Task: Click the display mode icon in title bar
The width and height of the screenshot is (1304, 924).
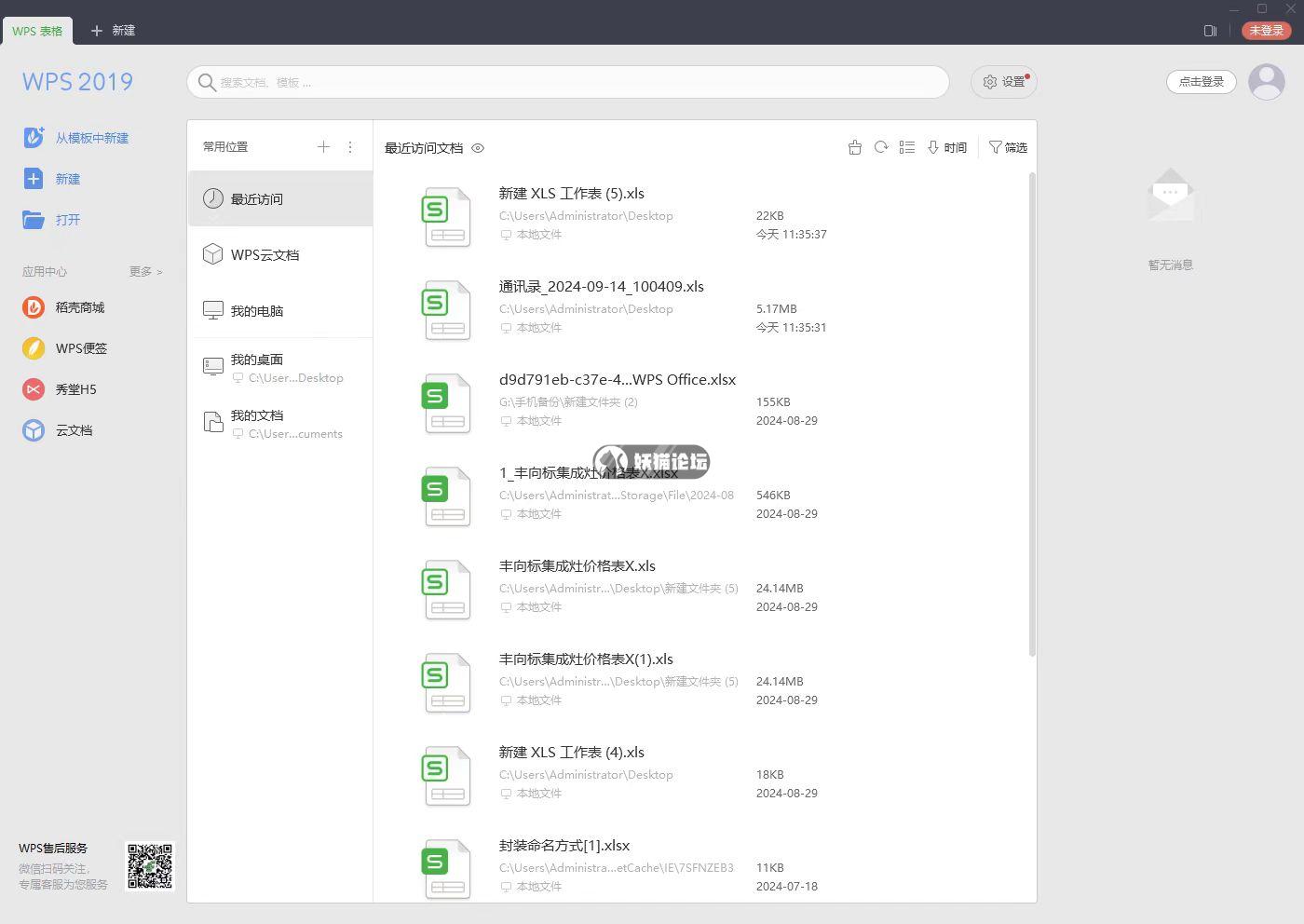Action: click(1210, 31)
